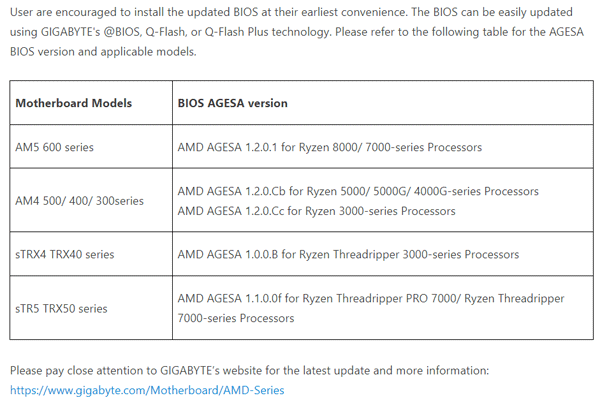
Task: Select the "sTR5 TRX50 series" cell
Action: [x=61, y=308]
